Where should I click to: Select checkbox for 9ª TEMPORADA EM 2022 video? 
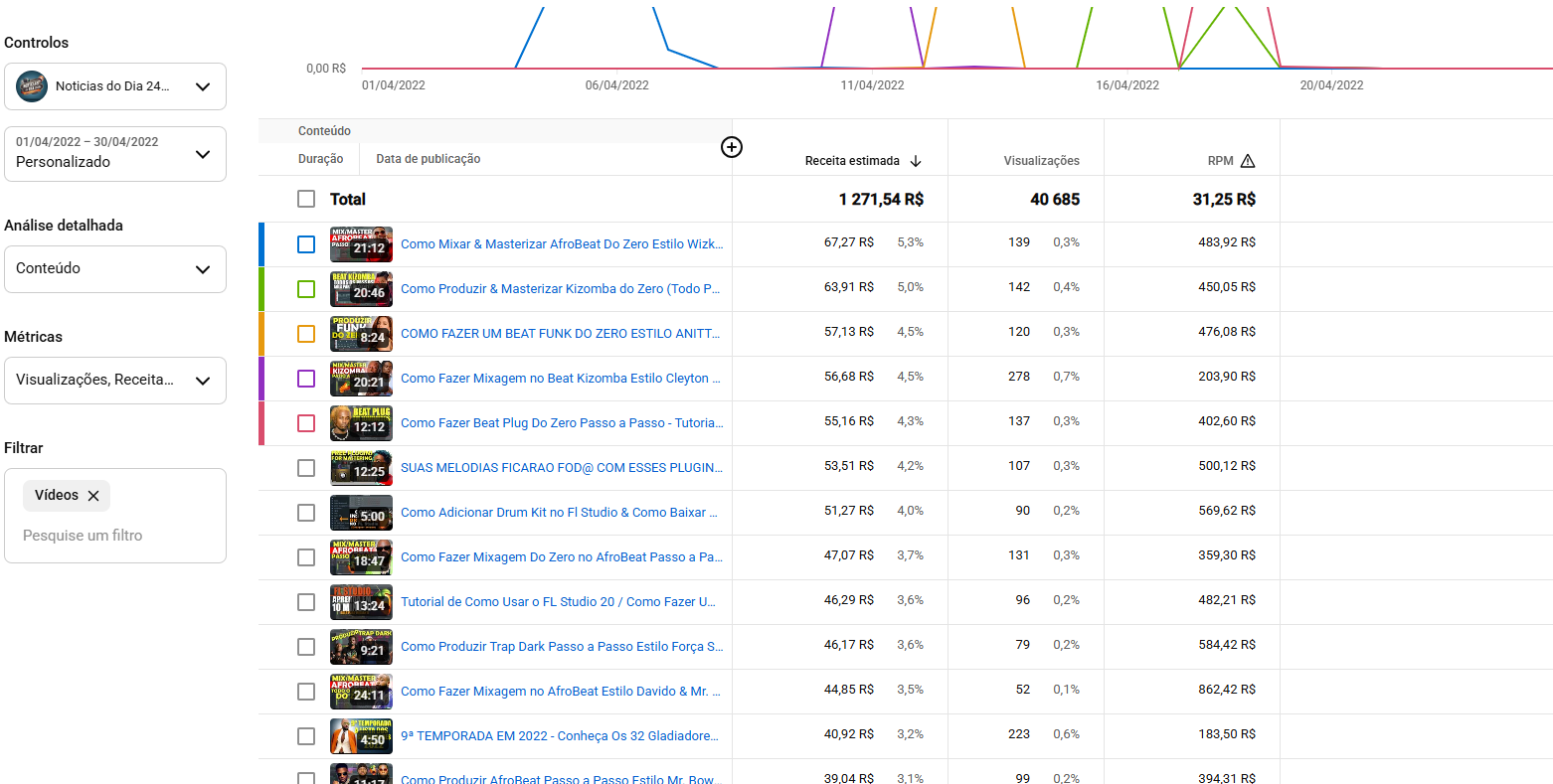pyautogui.click(x=306, y=736)
